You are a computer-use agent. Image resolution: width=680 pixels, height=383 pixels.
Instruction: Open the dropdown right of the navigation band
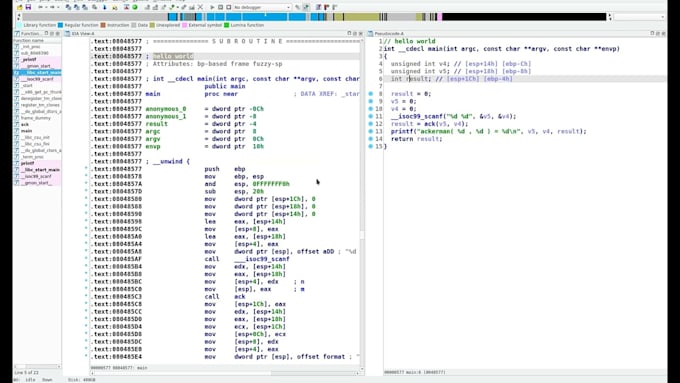(640, 17)
